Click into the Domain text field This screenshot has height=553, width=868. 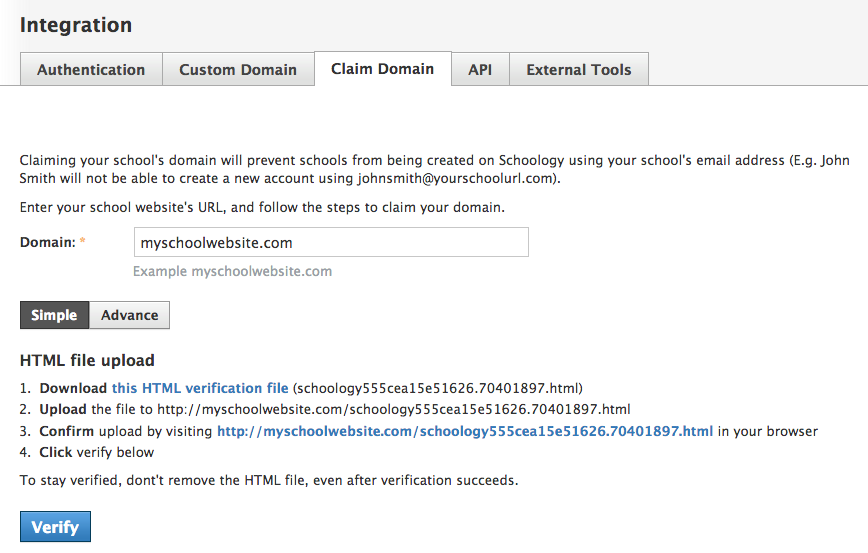[331, 242]
